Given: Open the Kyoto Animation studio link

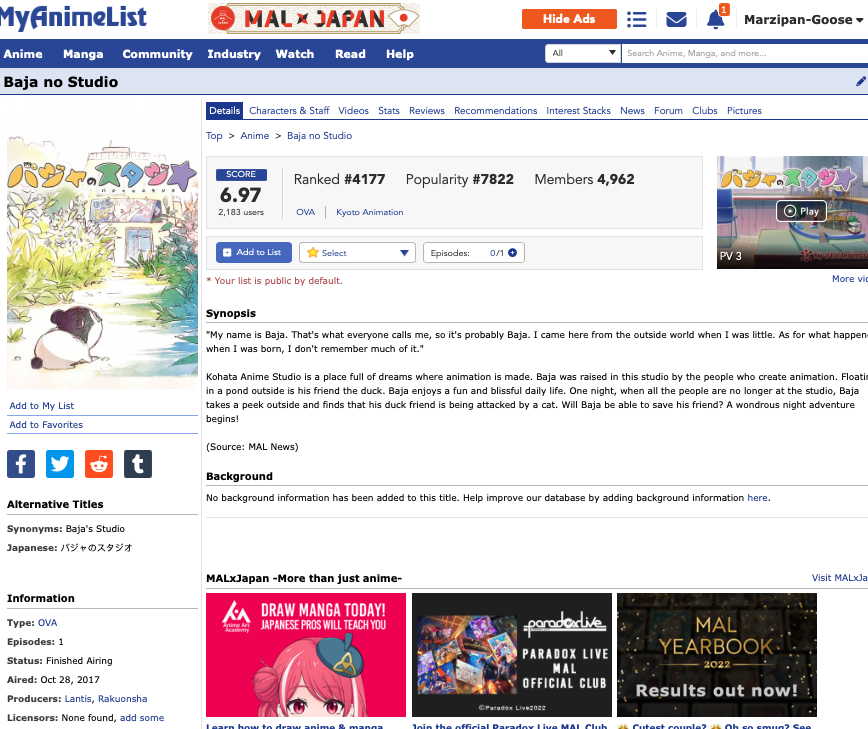Looking at the screenshot, I should (x=369, y=212).
